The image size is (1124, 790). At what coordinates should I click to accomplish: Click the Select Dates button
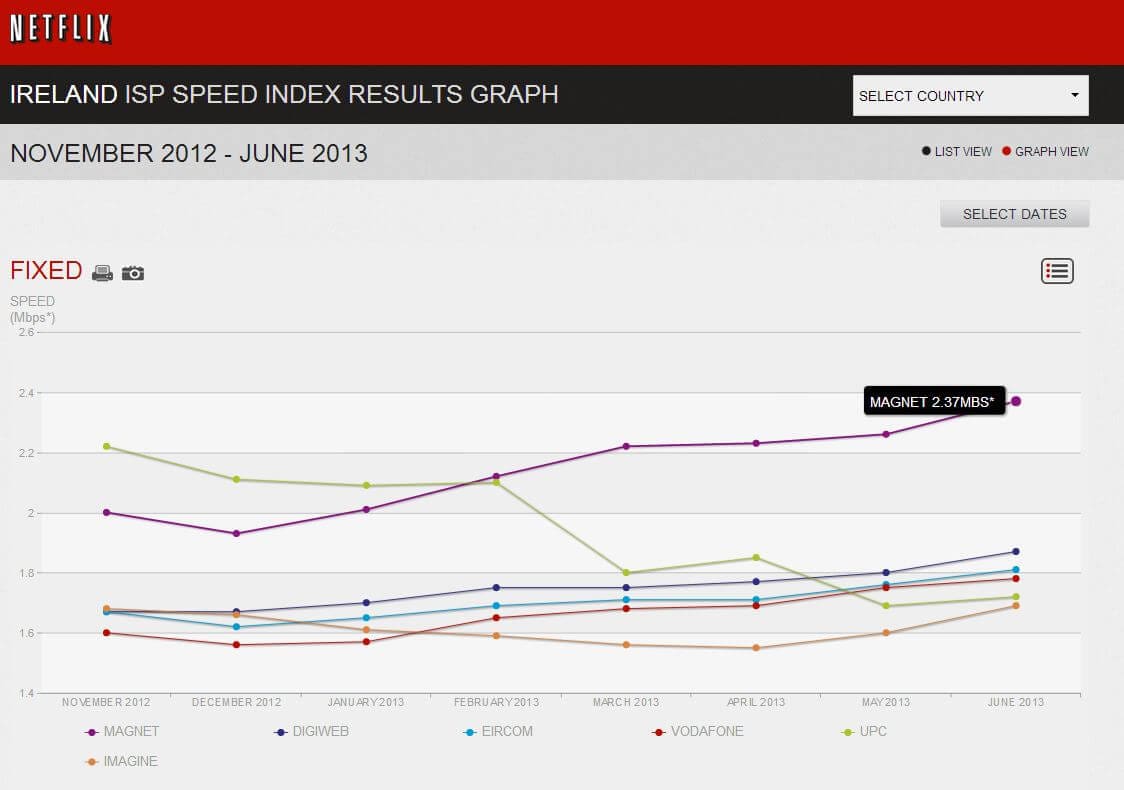(1014, 214)
